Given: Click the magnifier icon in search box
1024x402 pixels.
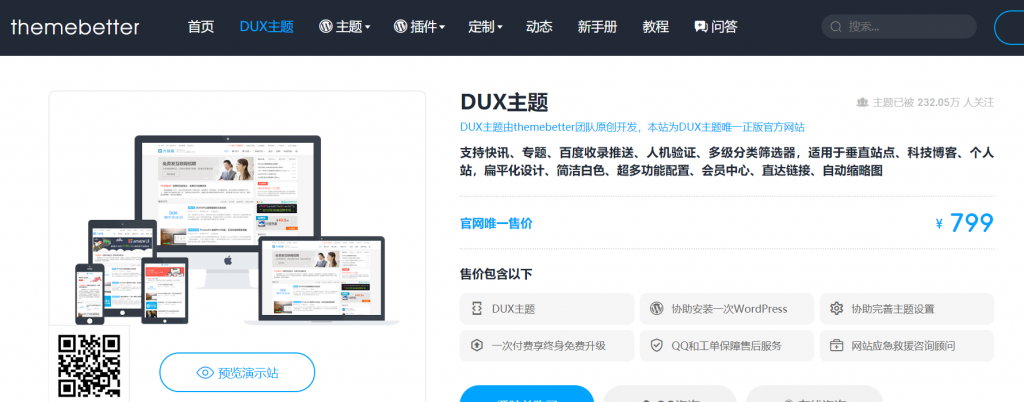Looking at the screenshot, I should 835,27.
